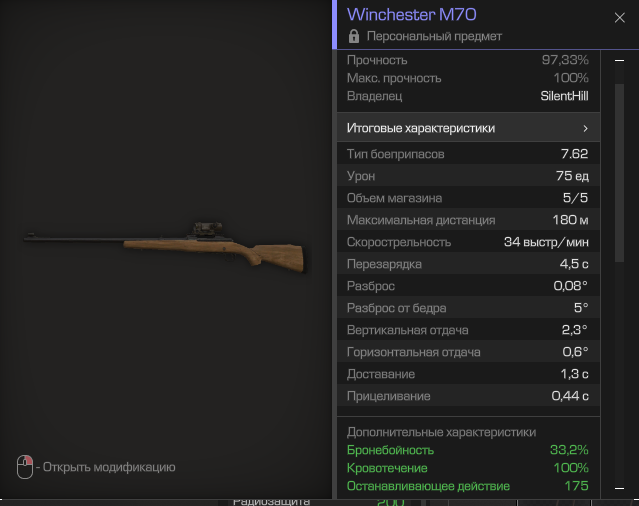
Task: Click the scope mounted on the rifle
Action: [208, 228]
